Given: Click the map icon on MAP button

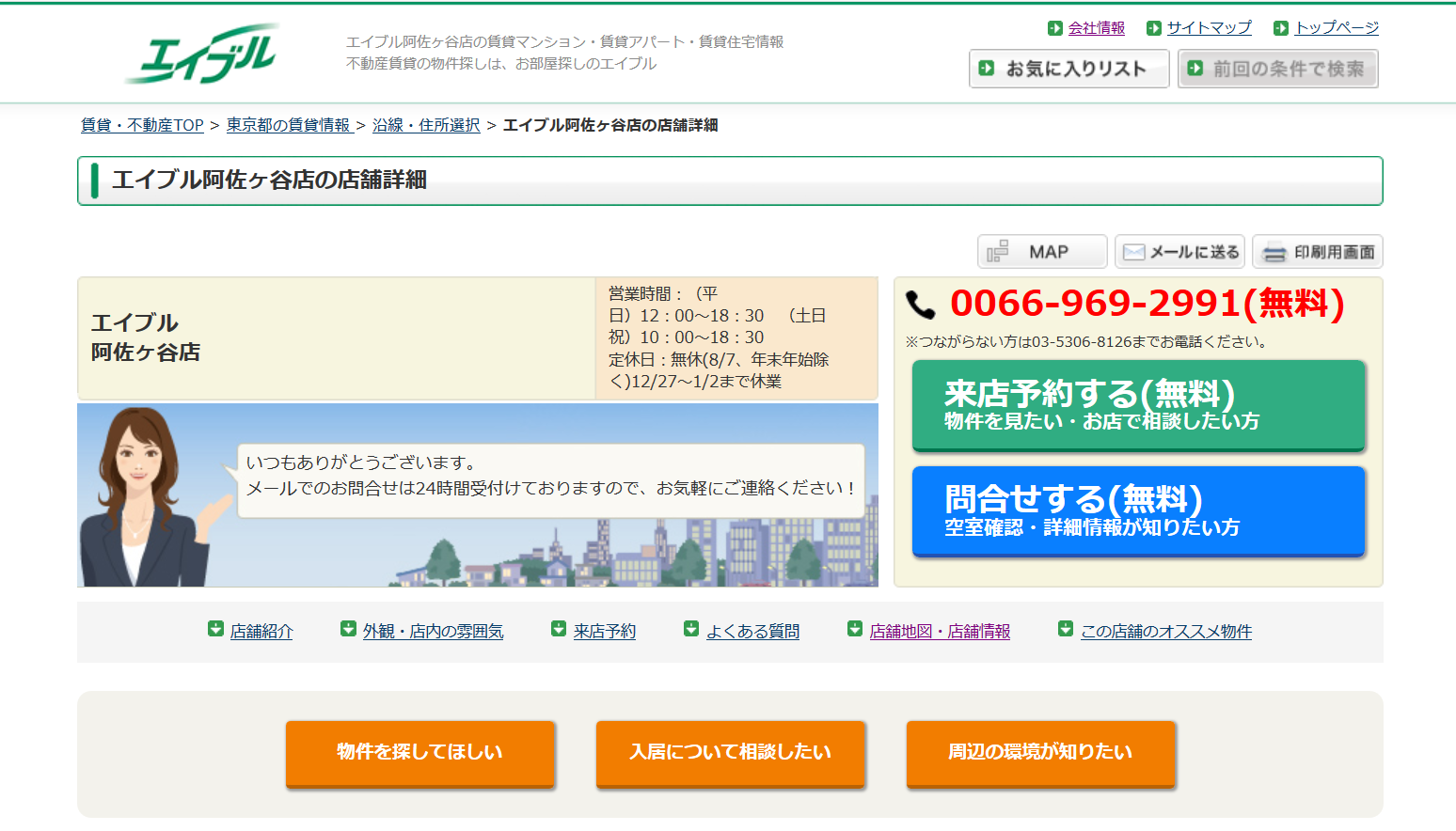Looking at the screenshot, I should [x=998, y=252].
